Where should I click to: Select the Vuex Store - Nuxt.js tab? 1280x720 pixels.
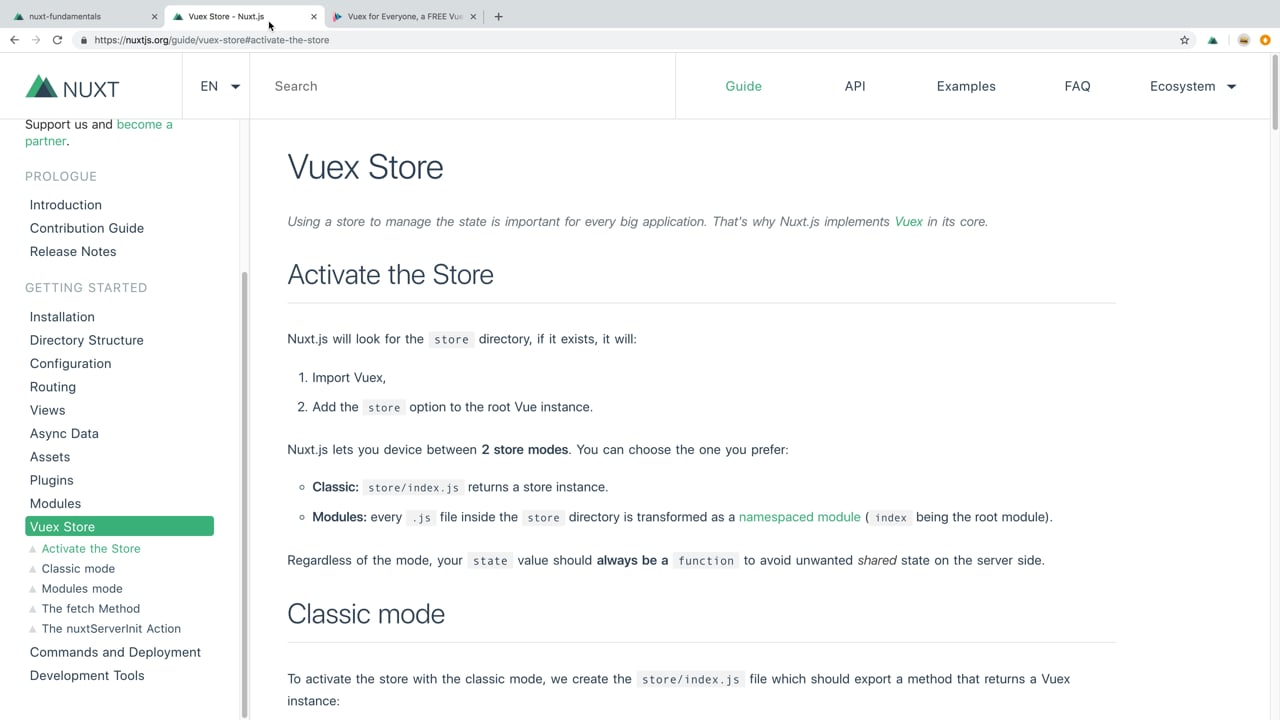pyautogui.click(x=245, y=16)
